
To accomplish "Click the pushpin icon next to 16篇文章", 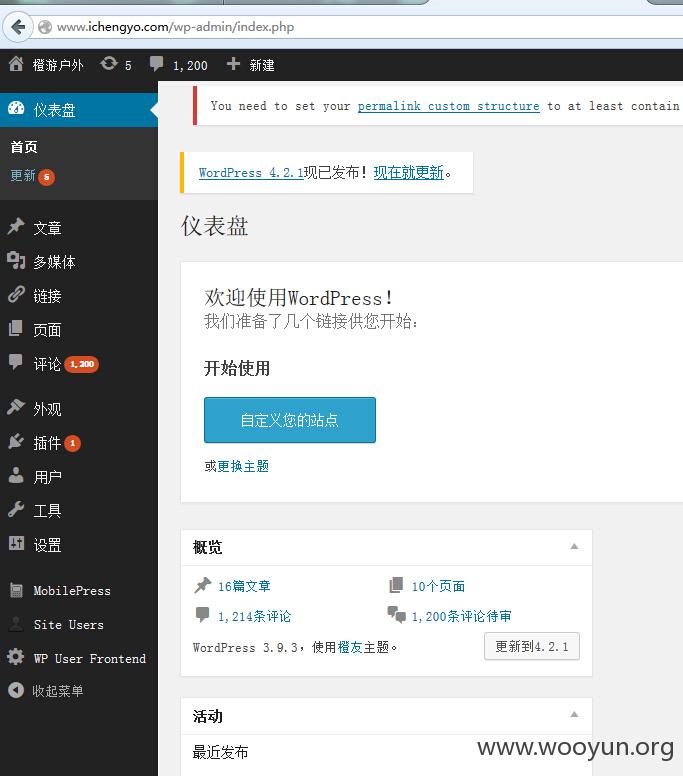I will pyautogui.click(x=202, y=585).
